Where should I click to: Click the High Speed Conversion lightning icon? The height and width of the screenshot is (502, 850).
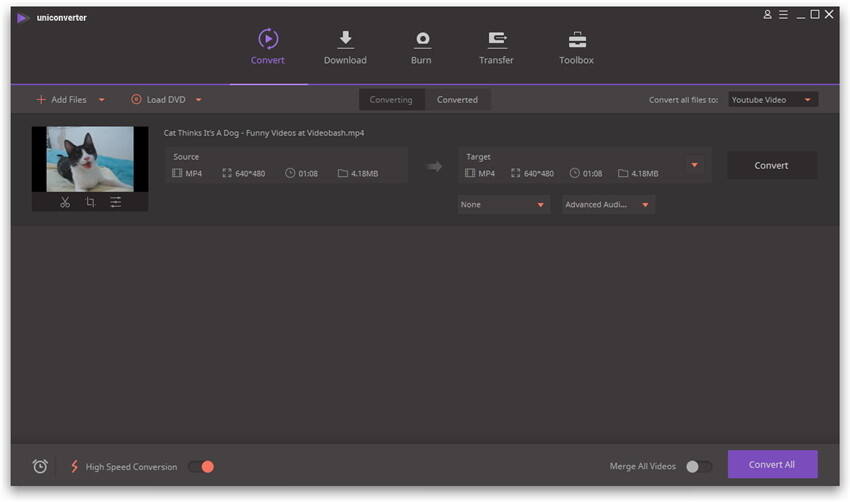point(74,466)
